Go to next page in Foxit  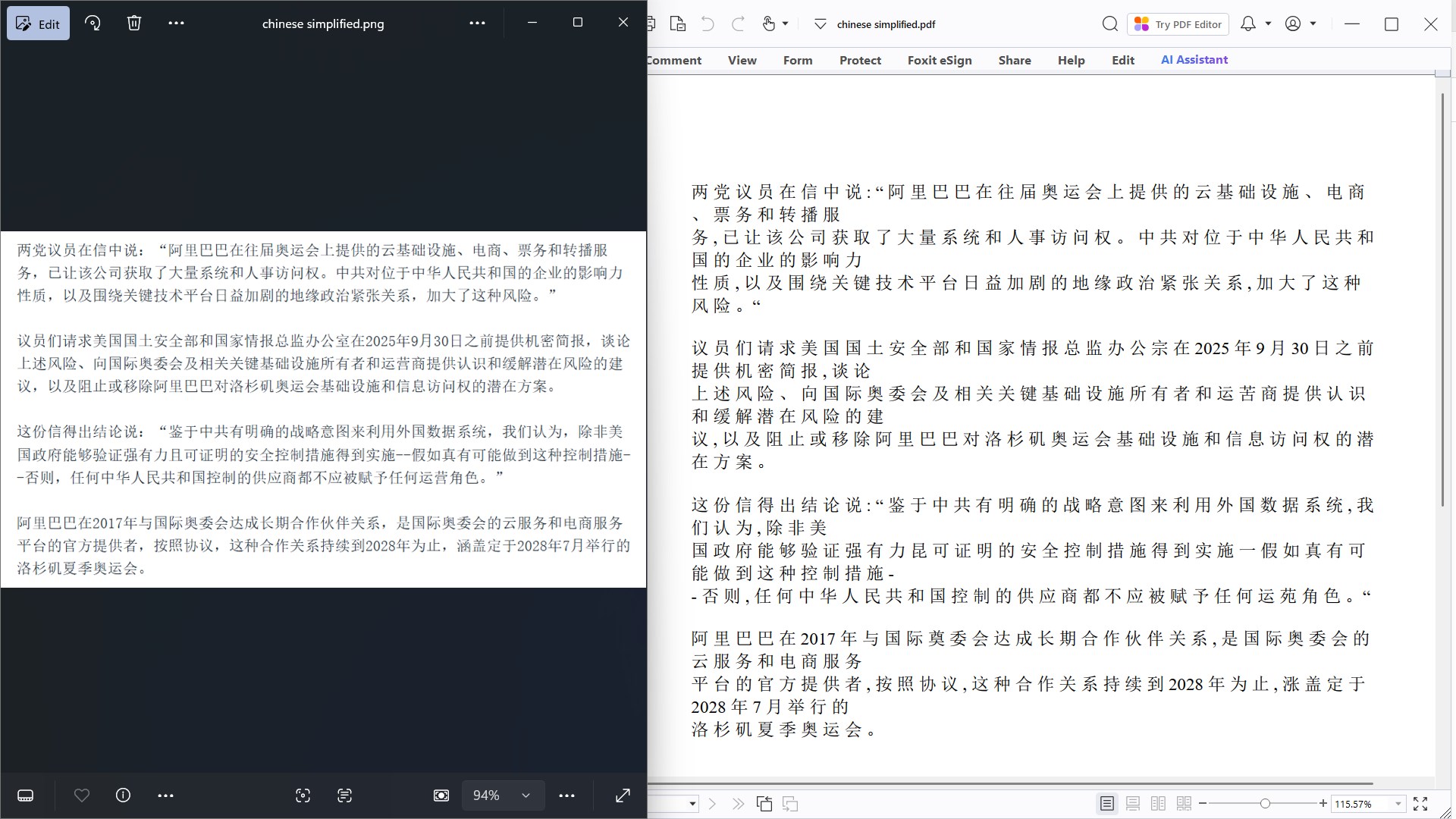pos(712,804)
